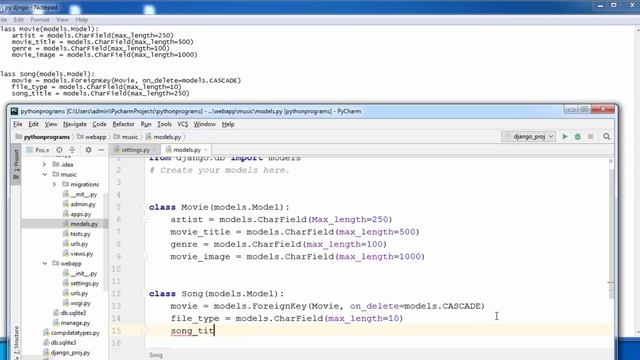The height and width of the screenshot is (360, 640).
Task: Select apps.py in the project tree
Action: (x=77, y=214)
